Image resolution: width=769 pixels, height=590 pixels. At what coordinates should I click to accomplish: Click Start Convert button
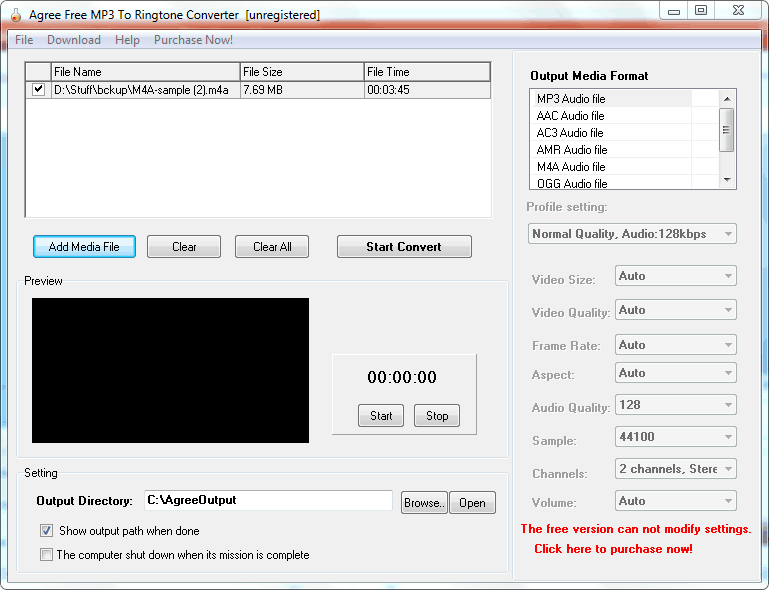tap(404, 247)
